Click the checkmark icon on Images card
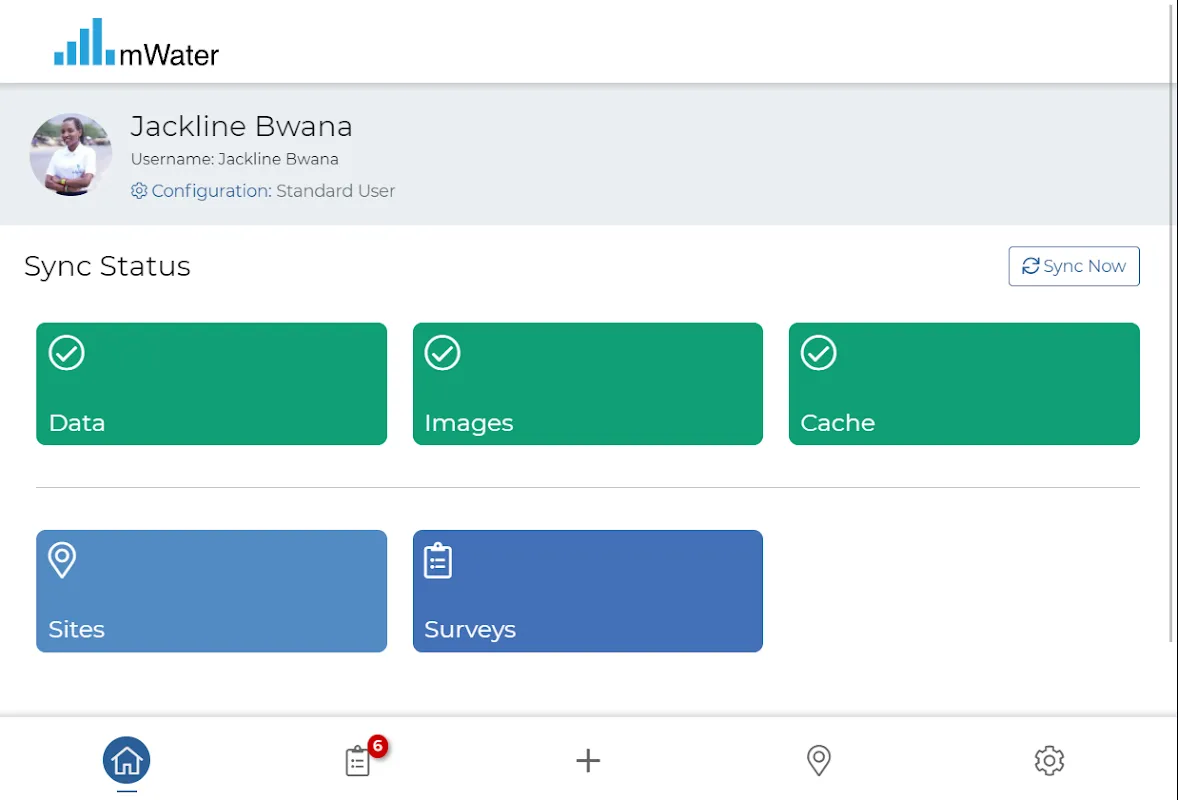The image size is (1178, 800). pyautogui.click(x=442, y=353)
